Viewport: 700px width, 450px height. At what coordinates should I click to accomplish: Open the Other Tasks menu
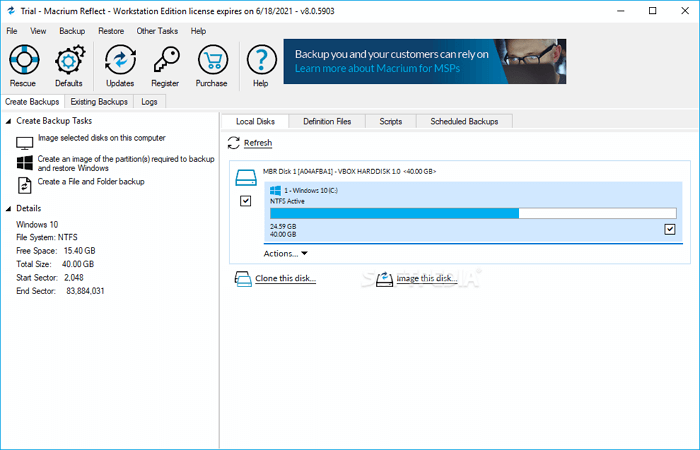coord(157,31)
